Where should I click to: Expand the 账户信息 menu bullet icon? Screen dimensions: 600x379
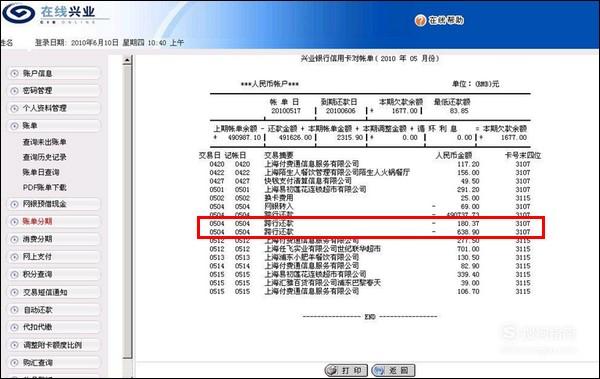15,74
